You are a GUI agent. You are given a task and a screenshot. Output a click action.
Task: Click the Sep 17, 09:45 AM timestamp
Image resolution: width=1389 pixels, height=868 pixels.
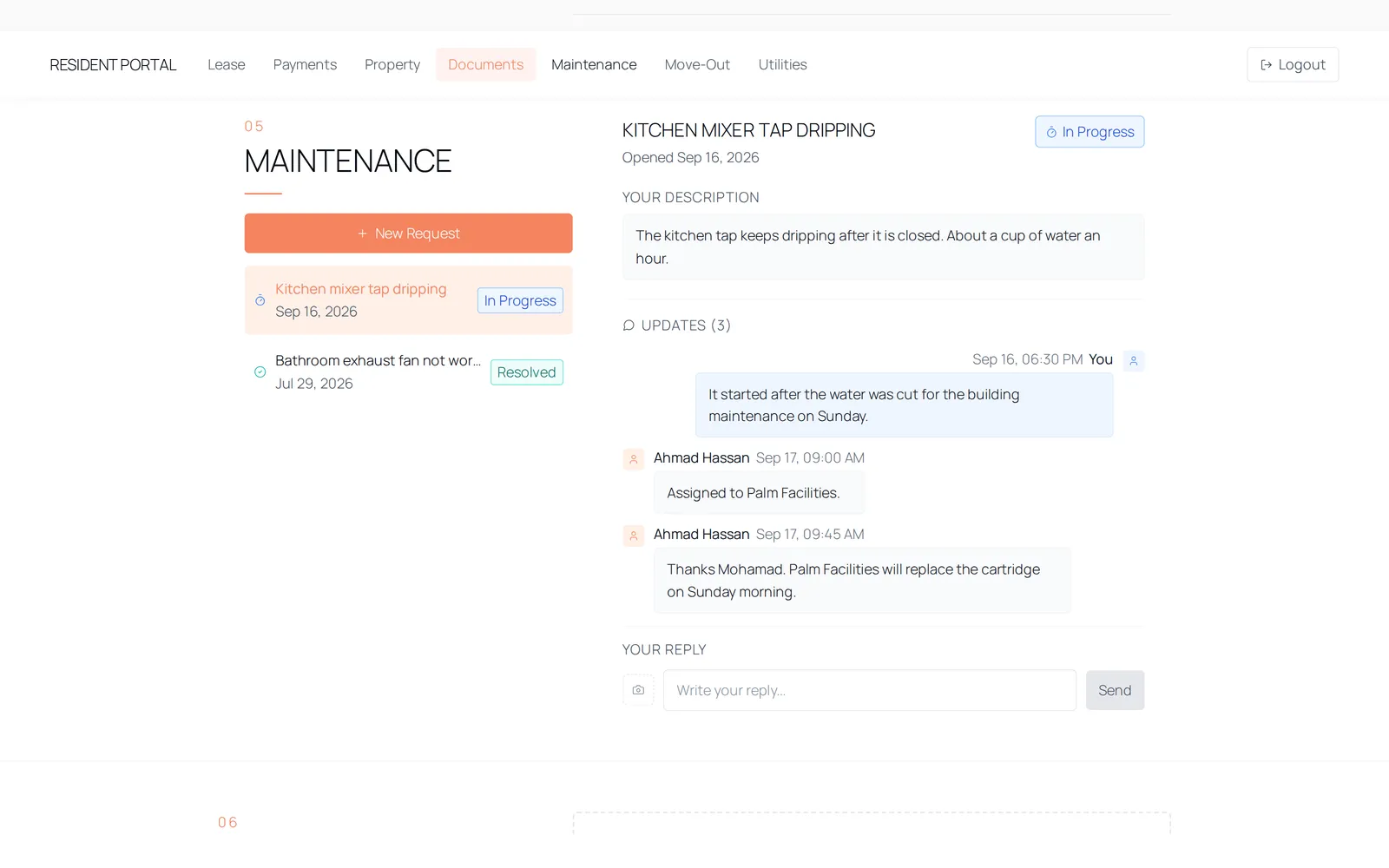pyautogui.click(x=810, y=535)
